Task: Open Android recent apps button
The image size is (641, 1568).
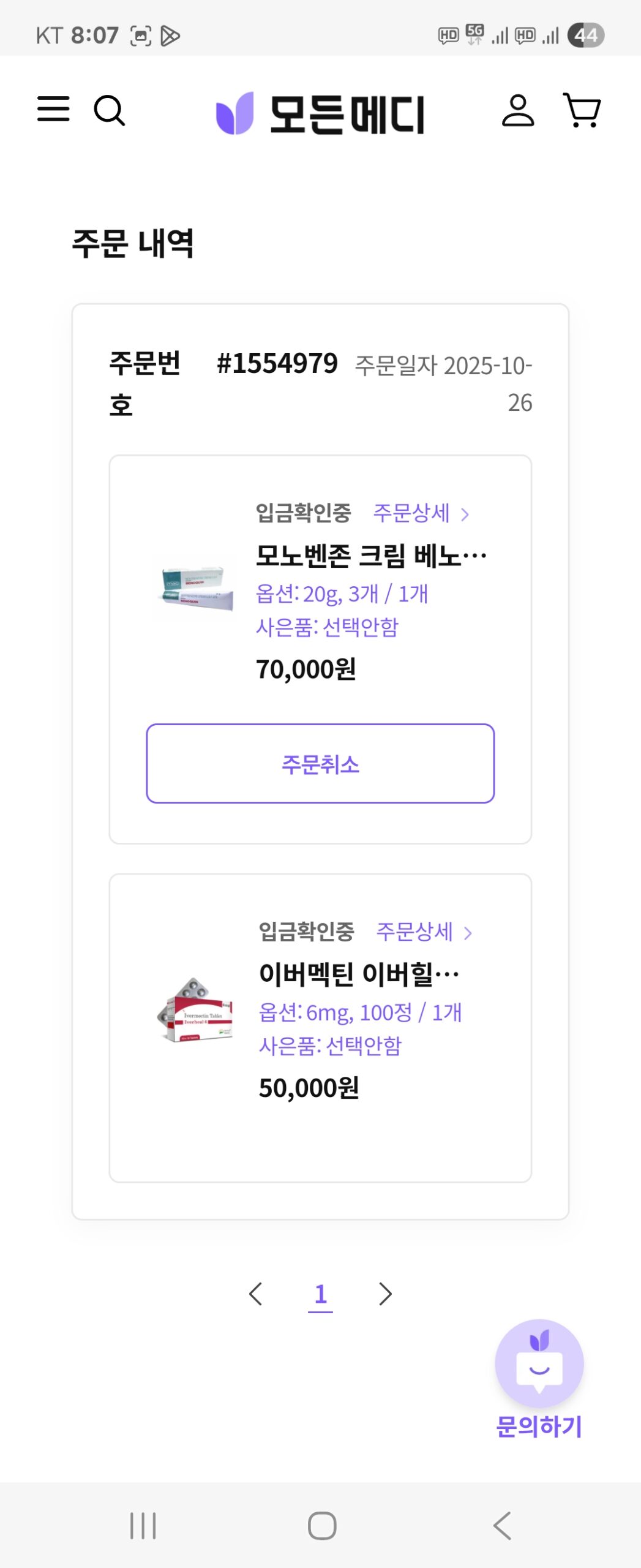Action: (x=143, y=1525)
